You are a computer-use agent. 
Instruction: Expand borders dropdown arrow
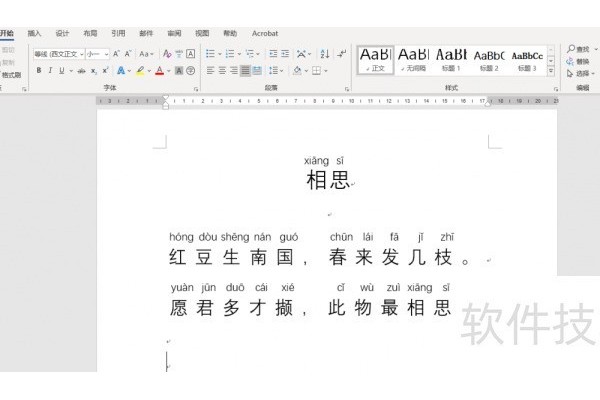(x=326, y=71)
